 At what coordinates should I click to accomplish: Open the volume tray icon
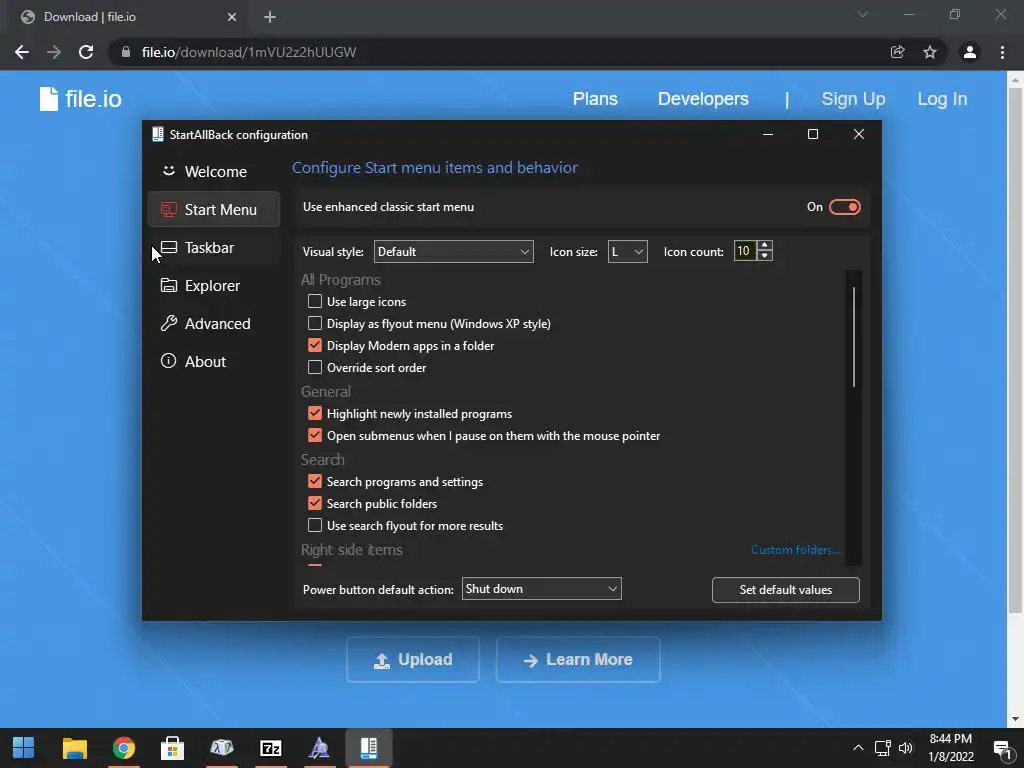(x=905, y=748)
